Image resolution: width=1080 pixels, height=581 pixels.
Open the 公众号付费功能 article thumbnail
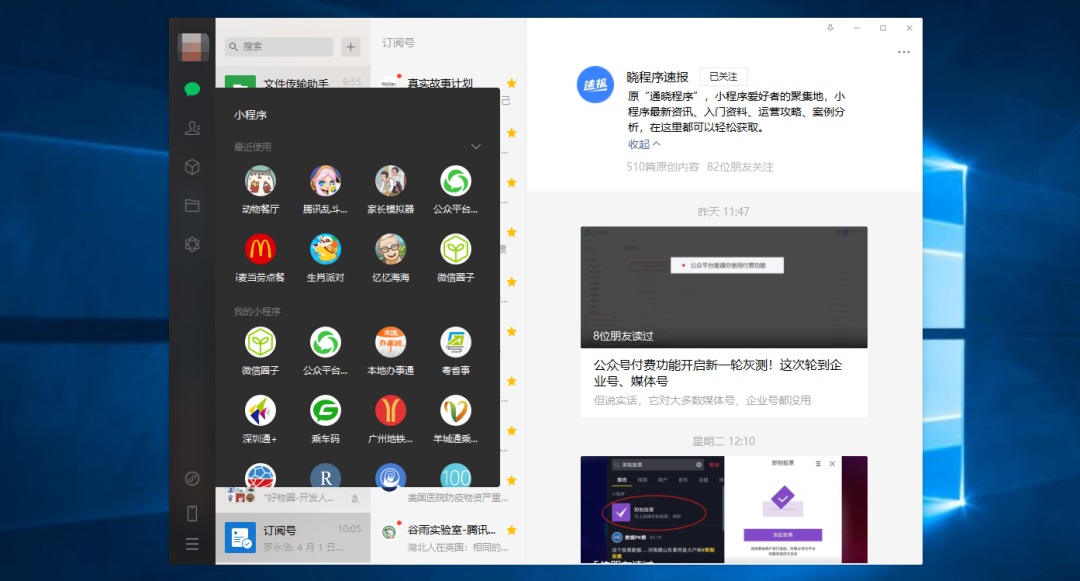[x=724, y=287]
